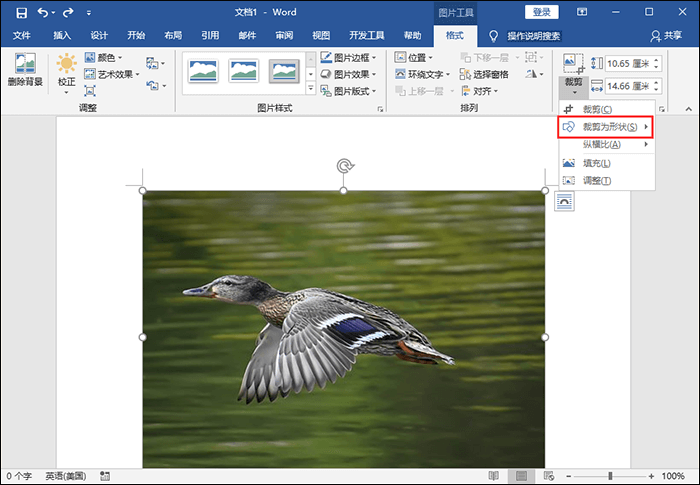Switch to the 审阅 review tab

pyautogui.click(x=284, y=36)
